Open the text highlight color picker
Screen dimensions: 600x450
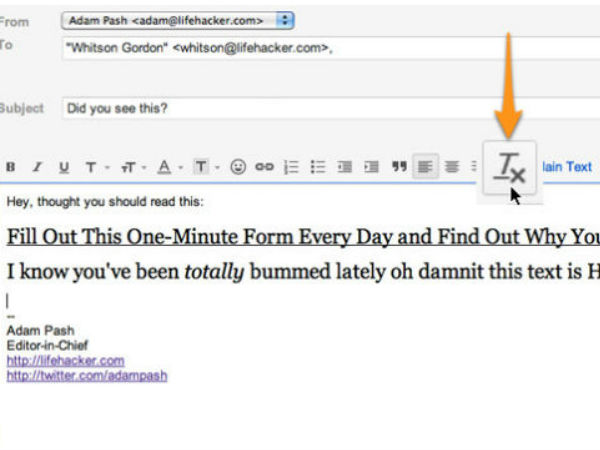click(x=204, y=168)
